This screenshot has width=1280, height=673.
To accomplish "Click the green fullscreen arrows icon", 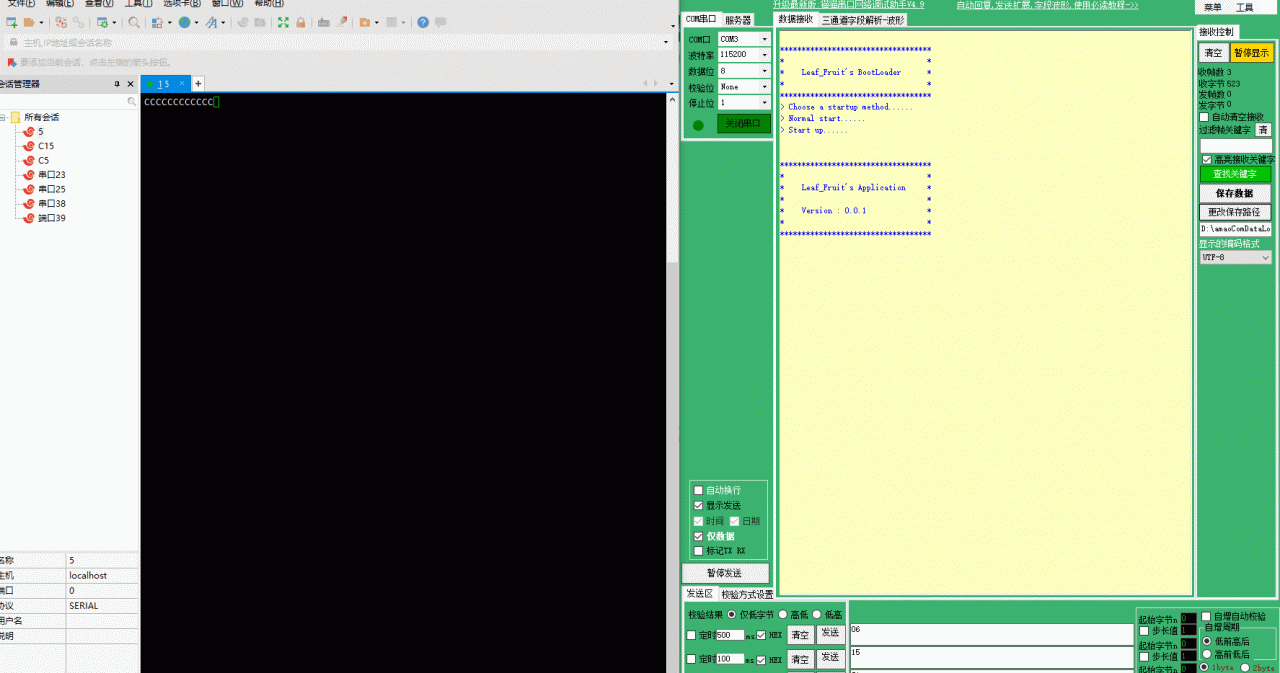I will point(283,22).
